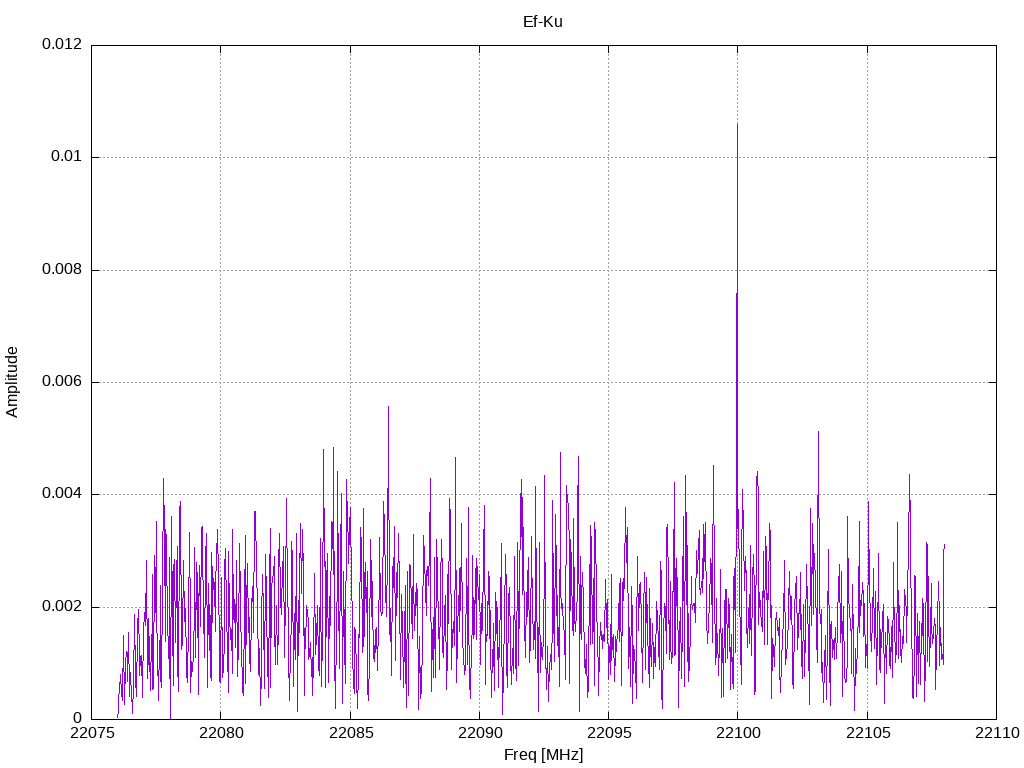Viewport: 1024px width, 768px height.
Task: Click the y-axis tick label 0.006
Action: click(x=62, y=381)
